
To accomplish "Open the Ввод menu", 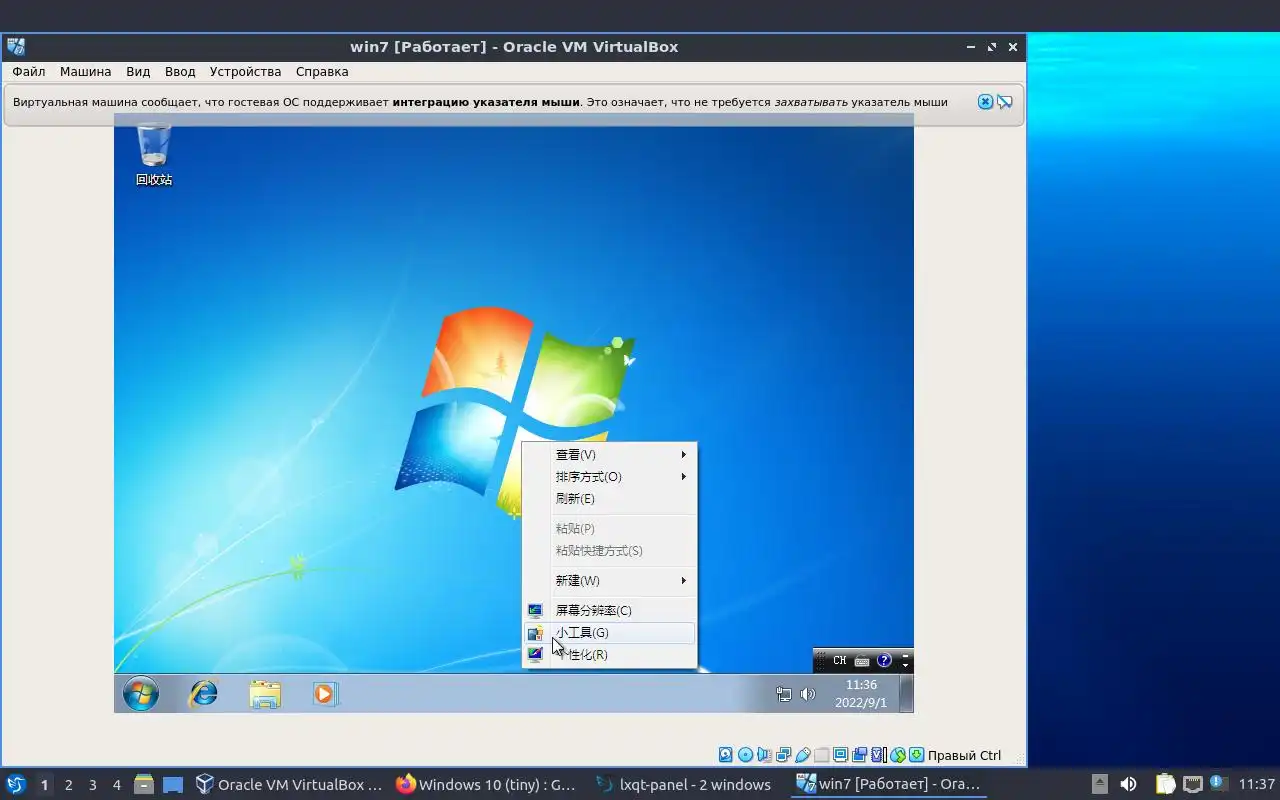I will pos(180,72).
